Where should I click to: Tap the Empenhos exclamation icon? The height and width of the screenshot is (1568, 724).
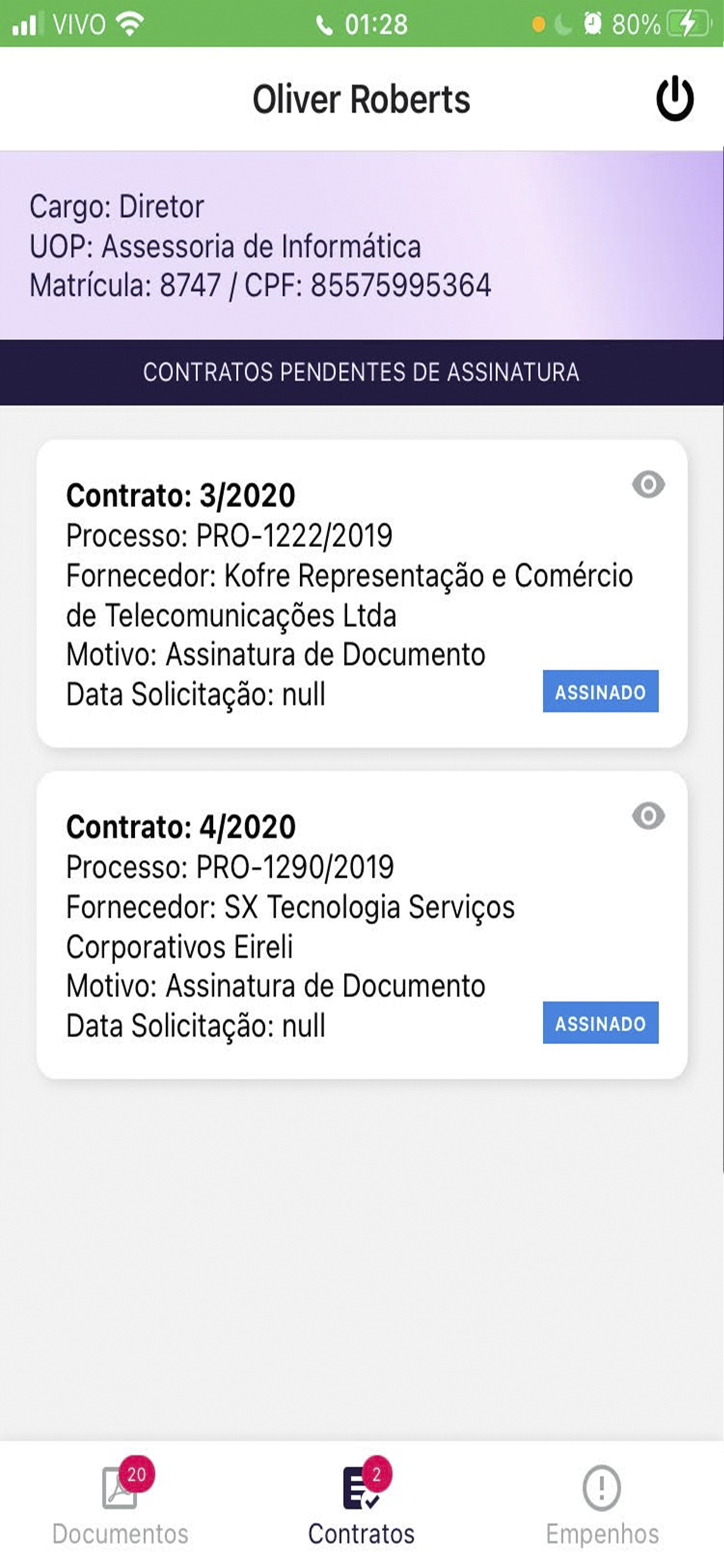[x=602, y=1488]
